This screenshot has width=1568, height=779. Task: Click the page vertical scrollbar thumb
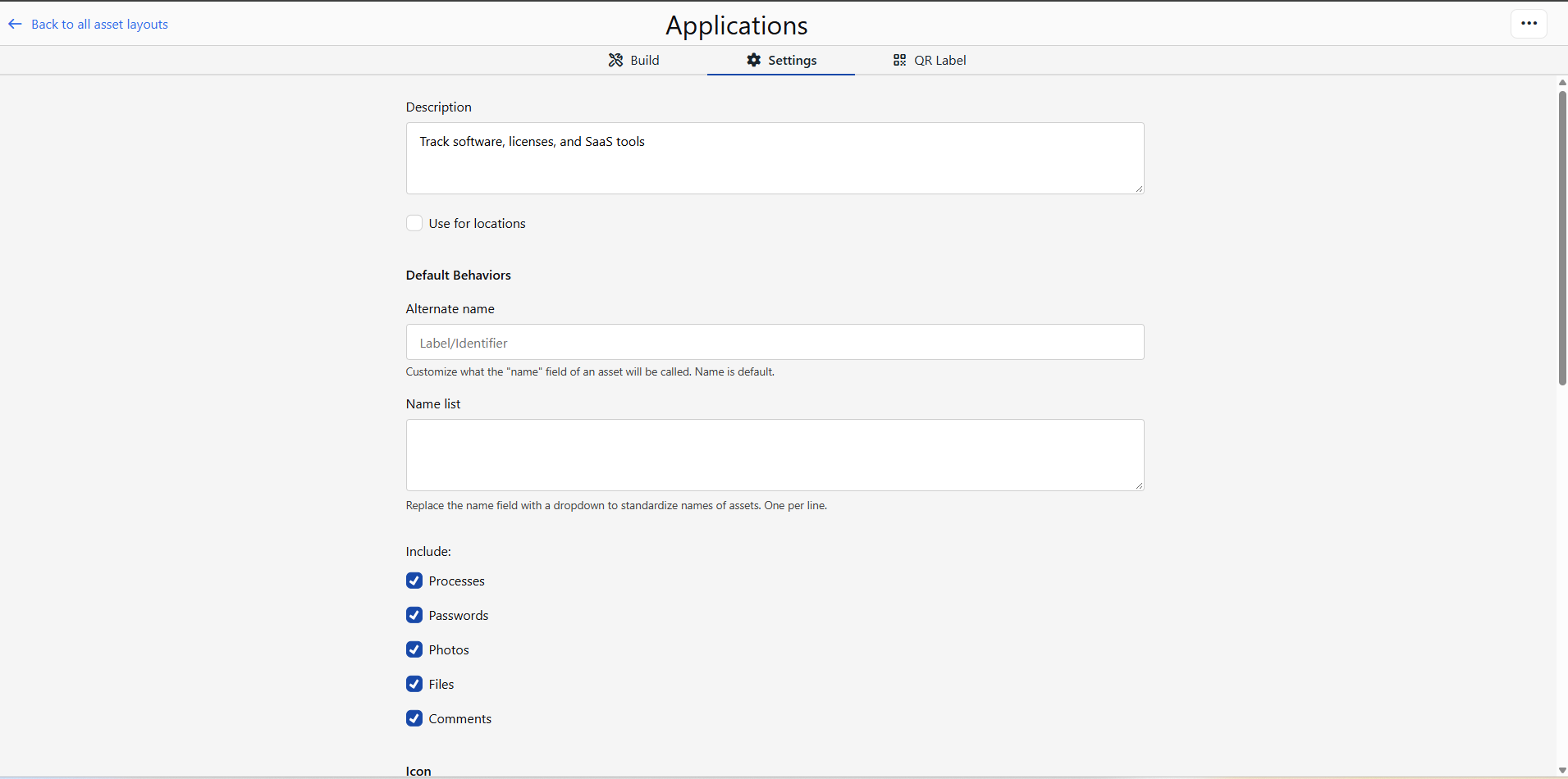click(1562, 238)
